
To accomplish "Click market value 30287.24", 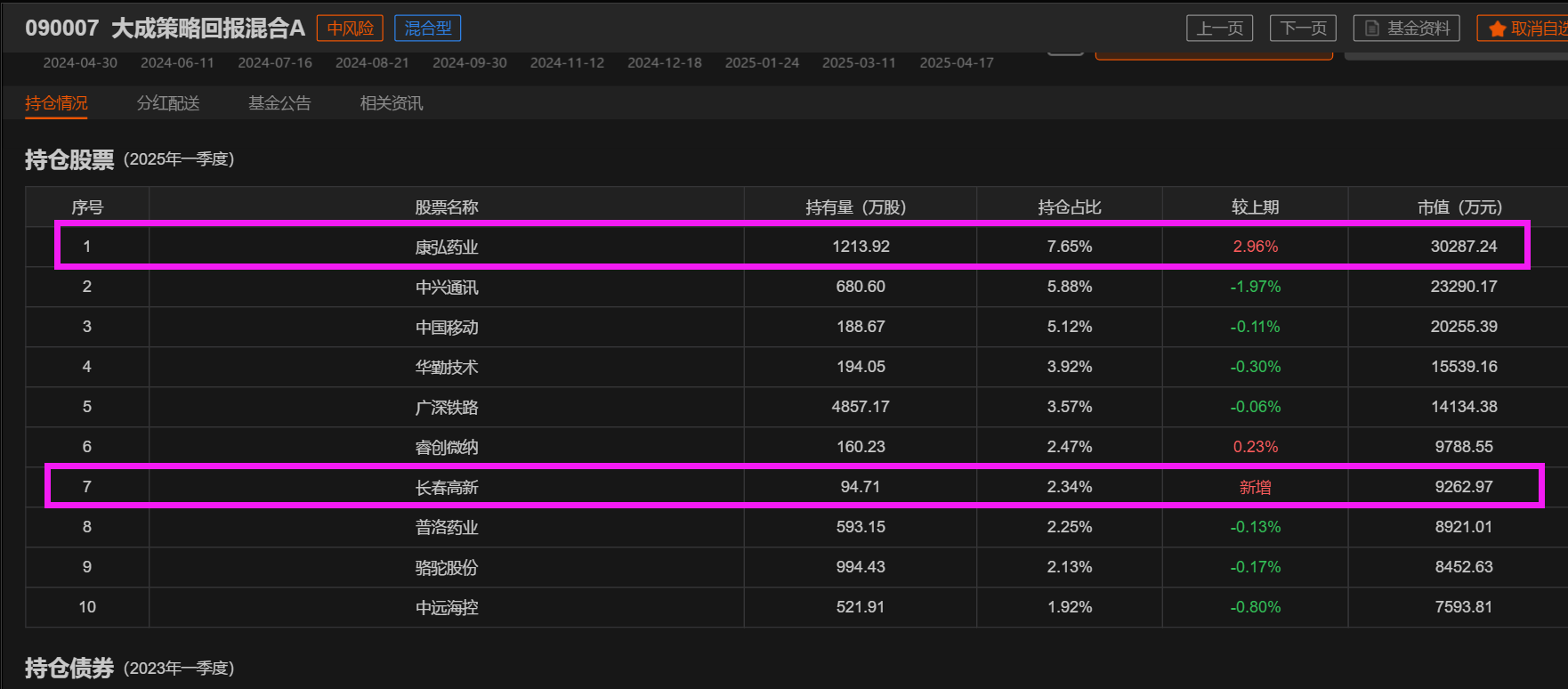I will (x=1464, y=247).
